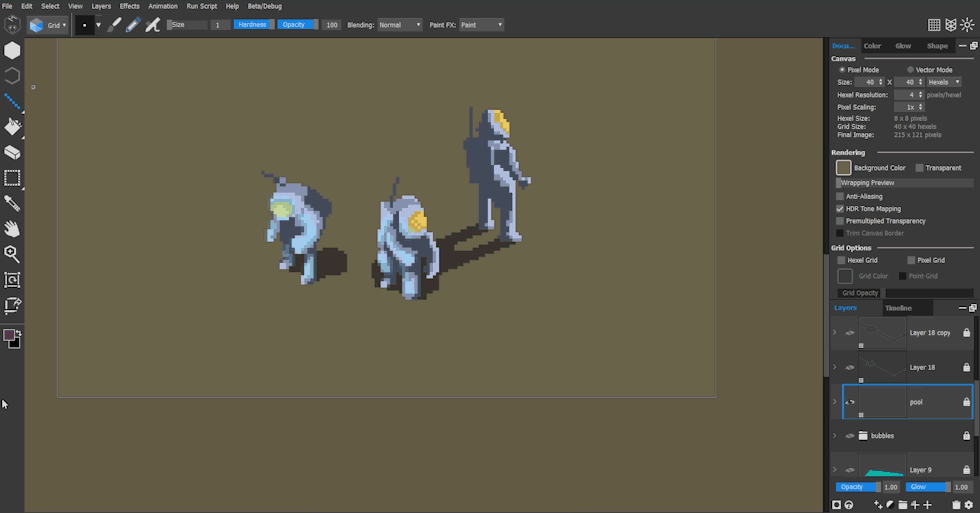Enable the Anti-Aliasing checkbox
Screen dimensions: 980x513
tap(840, 196)
